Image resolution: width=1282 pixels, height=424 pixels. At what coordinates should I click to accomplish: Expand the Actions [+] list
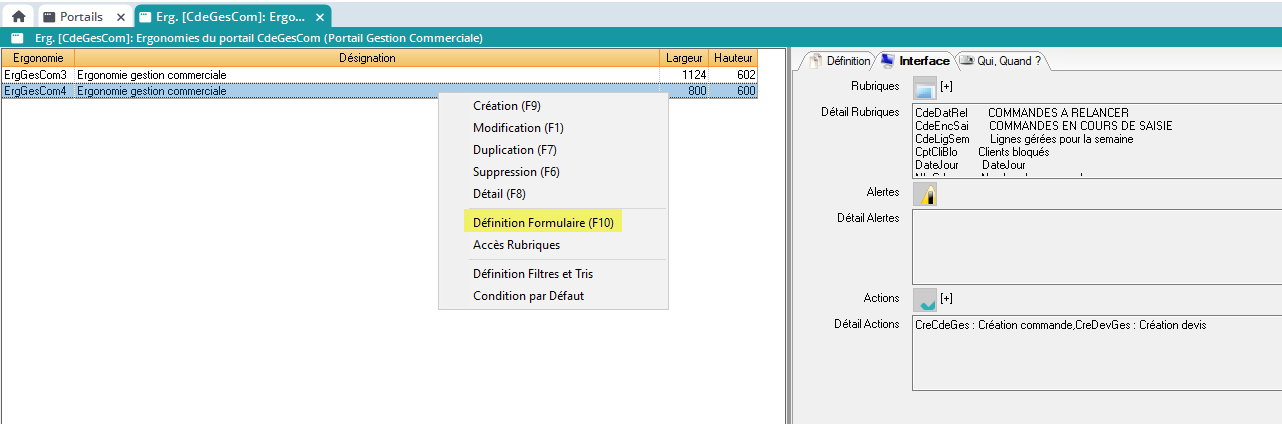pos(946,299)
